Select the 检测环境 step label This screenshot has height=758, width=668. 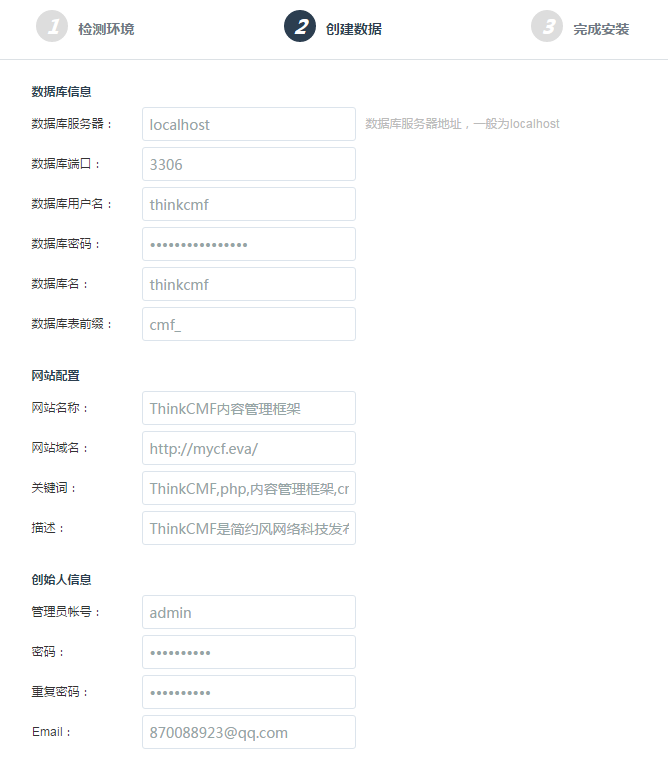[106, 29]
